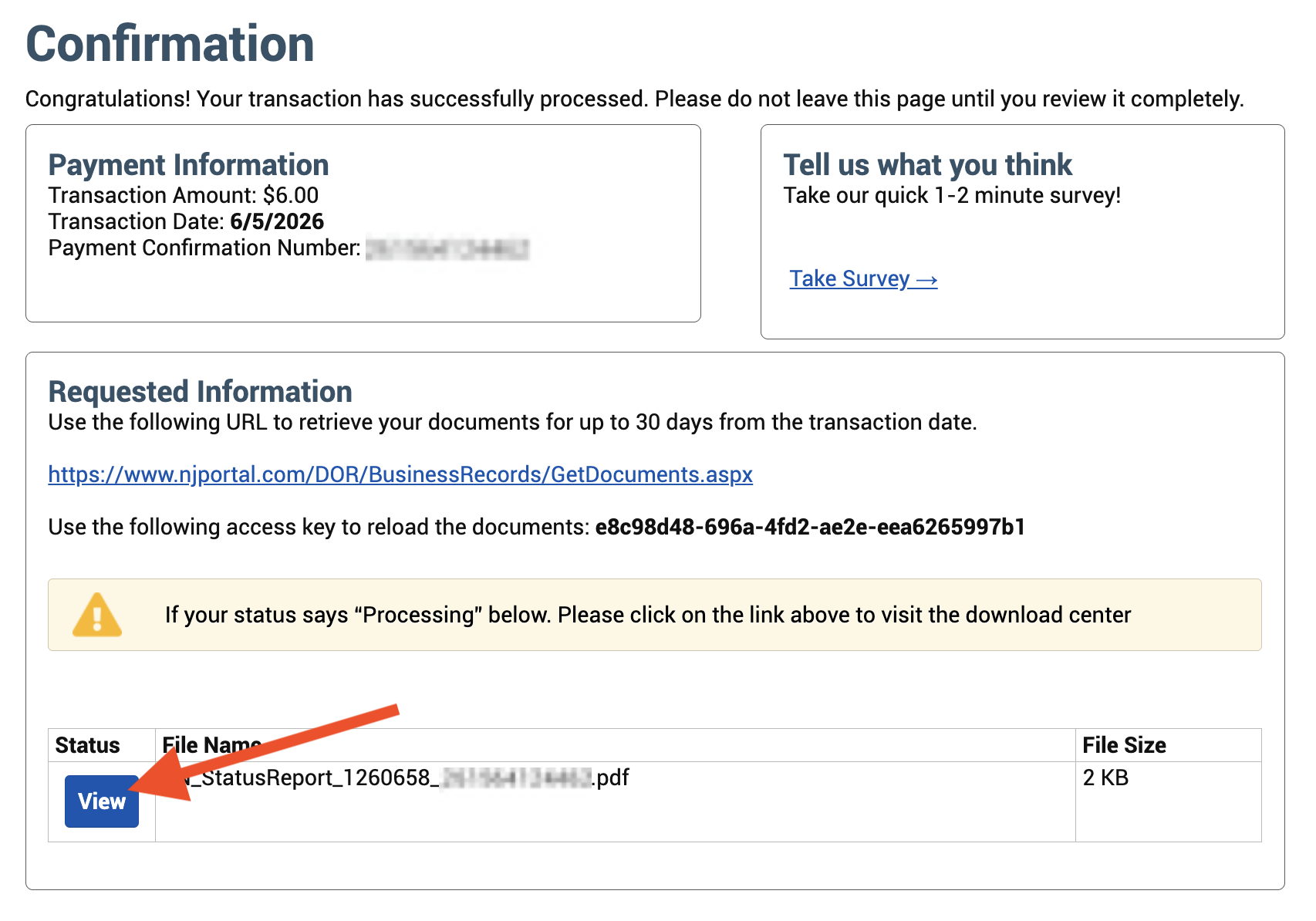Click the Status column header

(x=87, y=745)
